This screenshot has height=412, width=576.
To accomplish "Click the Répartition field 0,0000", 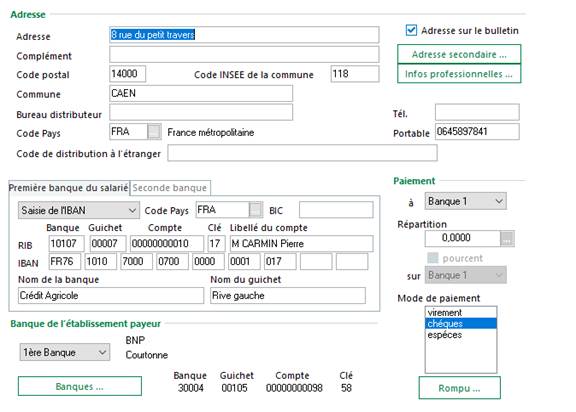I will [x=462, y=239].
